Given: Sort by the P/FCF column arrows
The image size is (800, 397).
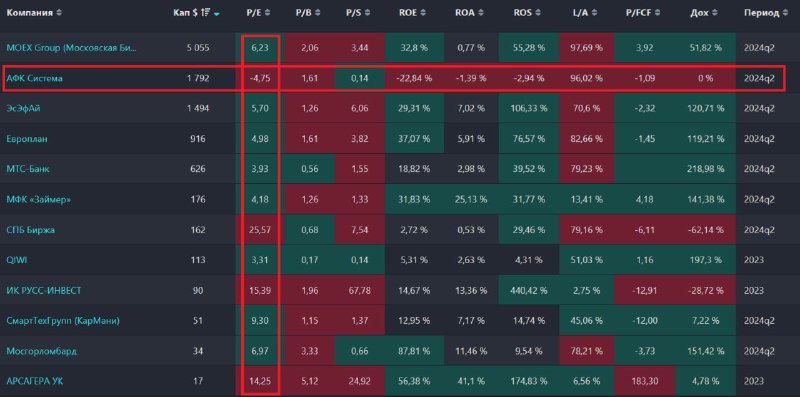Looking at the screenshot, I should (657, 13).
